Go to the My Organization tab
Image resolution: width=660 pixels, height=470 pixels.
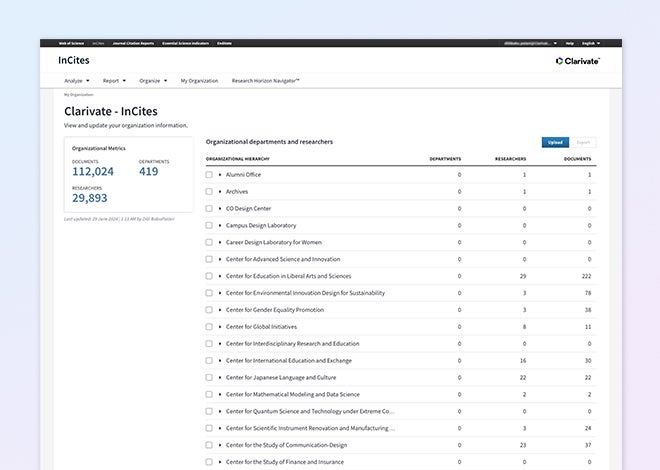(x=198, y=80)
